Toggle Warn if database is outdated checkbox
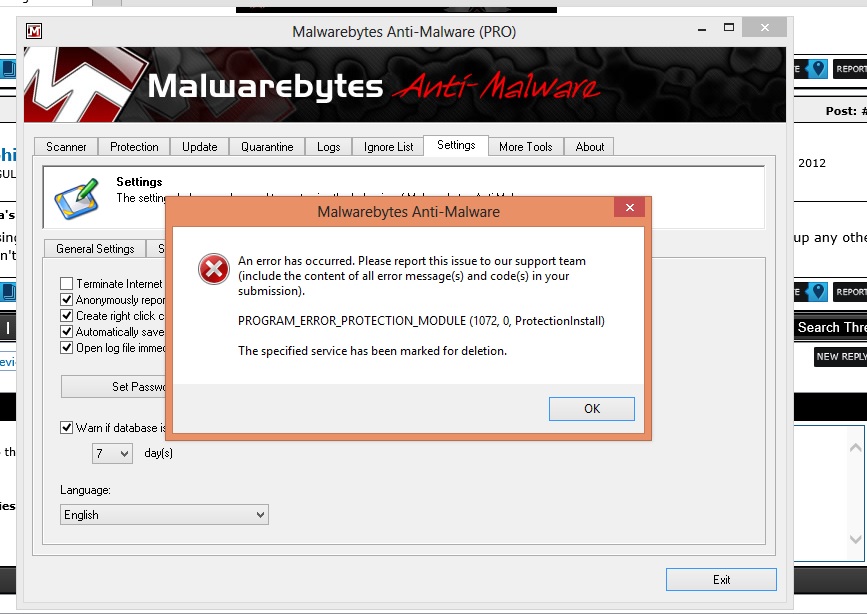The image size is (867, 614). [x=66, y=428]
